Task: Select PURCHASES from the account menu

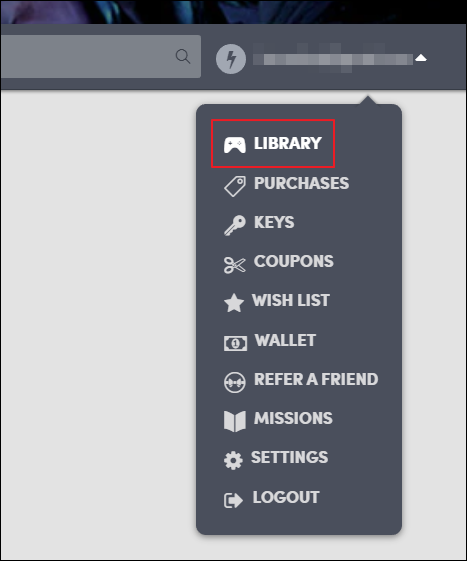Action: click(301, 183)
